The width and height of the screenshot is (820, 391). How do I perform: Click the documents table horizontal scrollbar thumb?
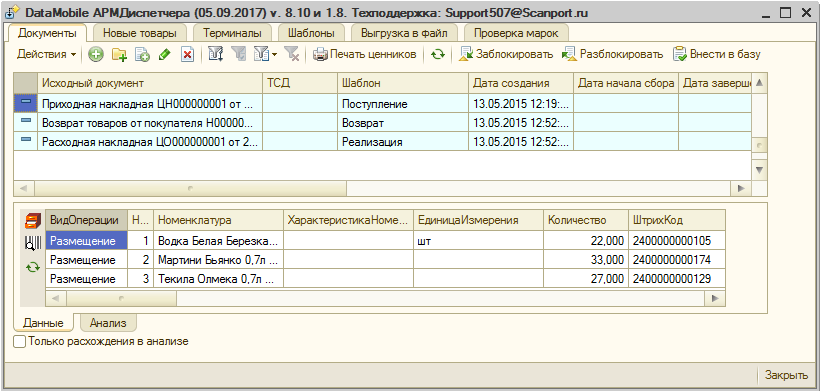coord(190,188)
